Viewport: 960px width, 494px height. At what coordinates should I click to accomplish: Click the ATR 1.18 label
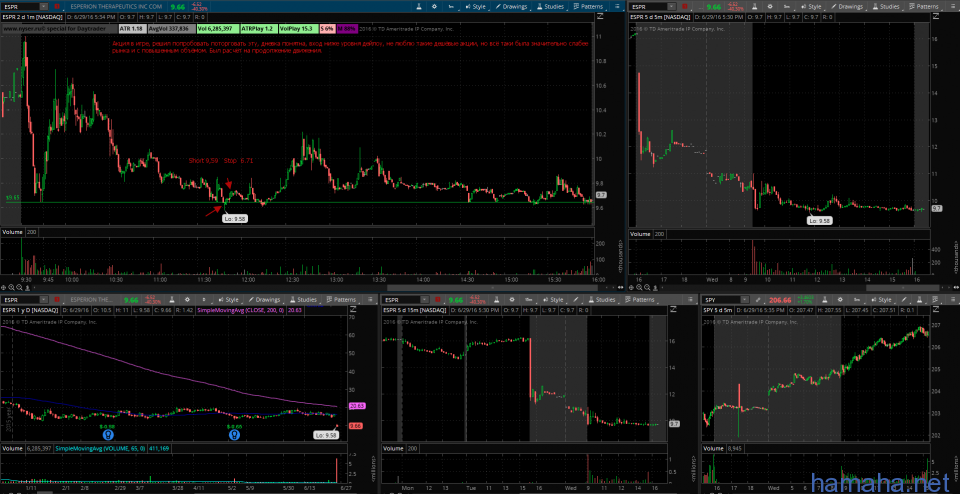tap(132, 29)
